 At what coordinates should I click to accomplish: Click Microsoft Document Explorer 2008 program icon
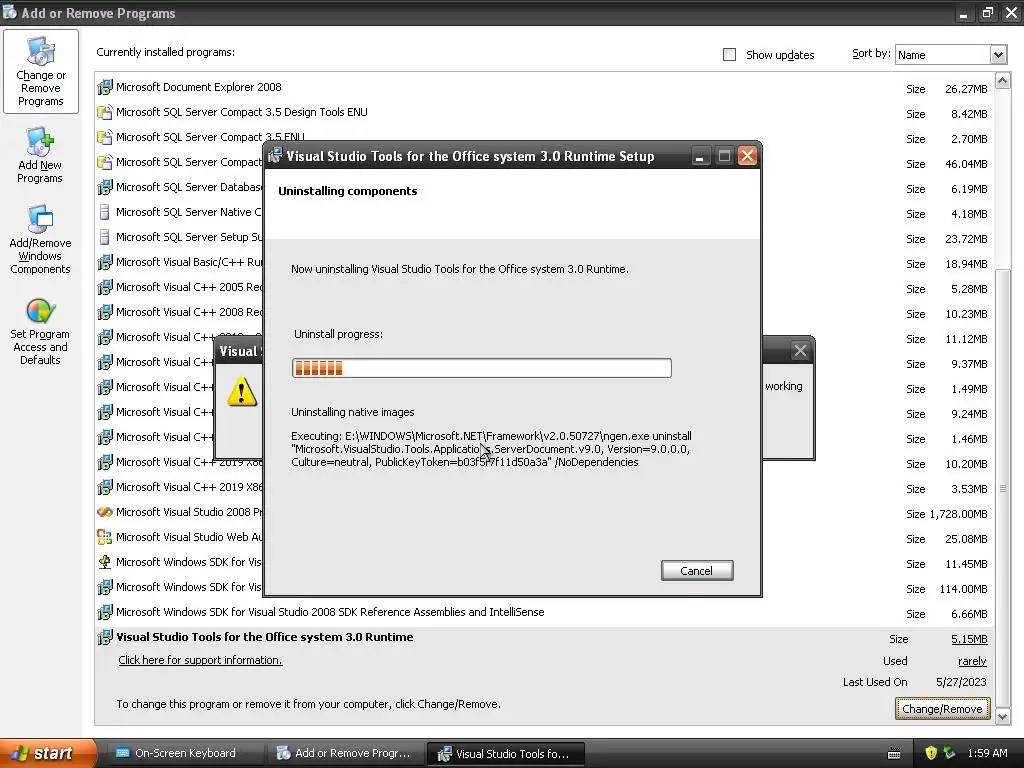pyautogui.click(x=104, y=87)
